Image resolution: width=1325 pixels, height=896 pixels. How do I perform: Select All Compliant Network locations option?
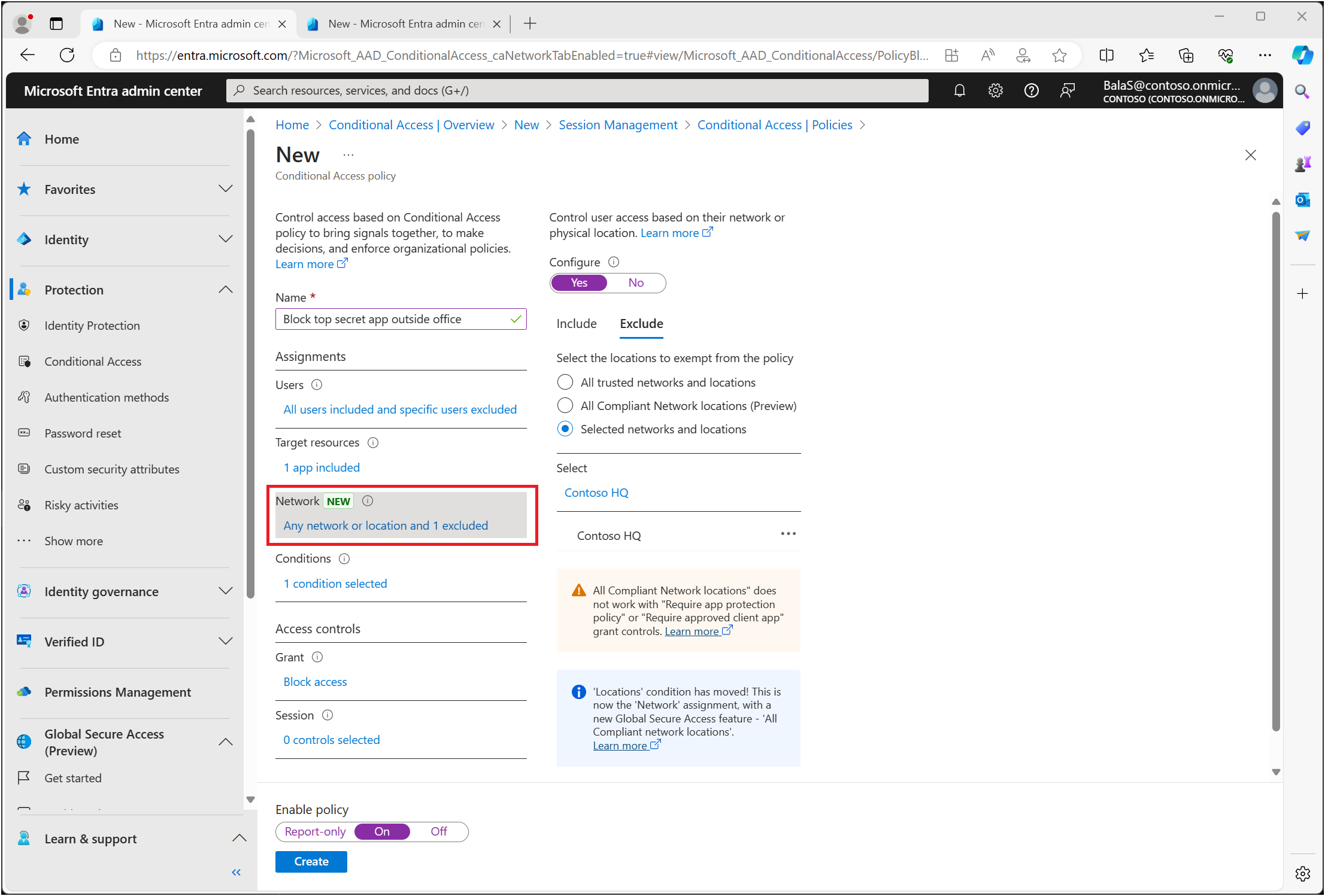(x=565, y=406)
